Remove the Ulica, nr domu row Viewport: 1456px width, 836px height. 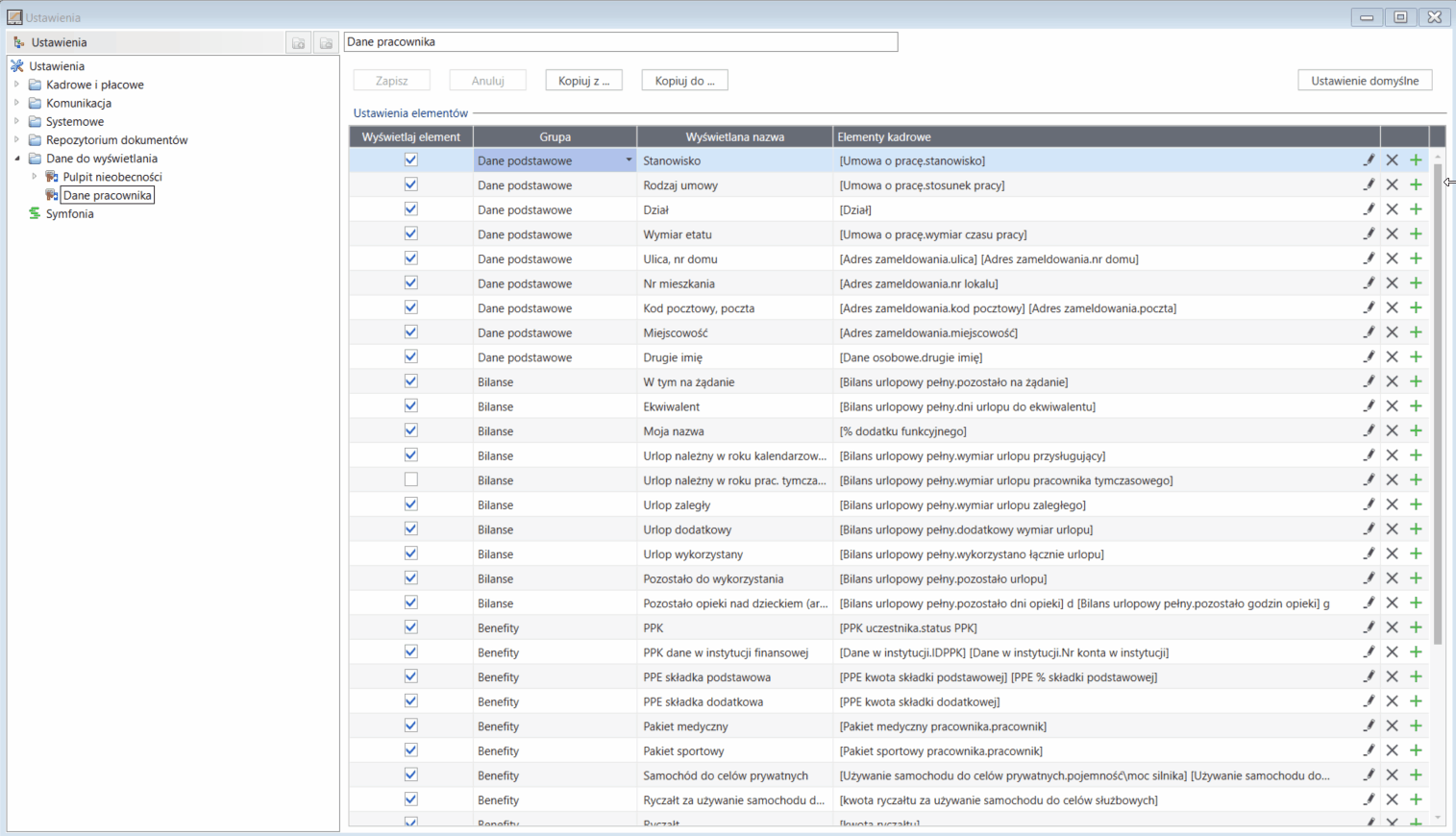(x=1392, y=258)
